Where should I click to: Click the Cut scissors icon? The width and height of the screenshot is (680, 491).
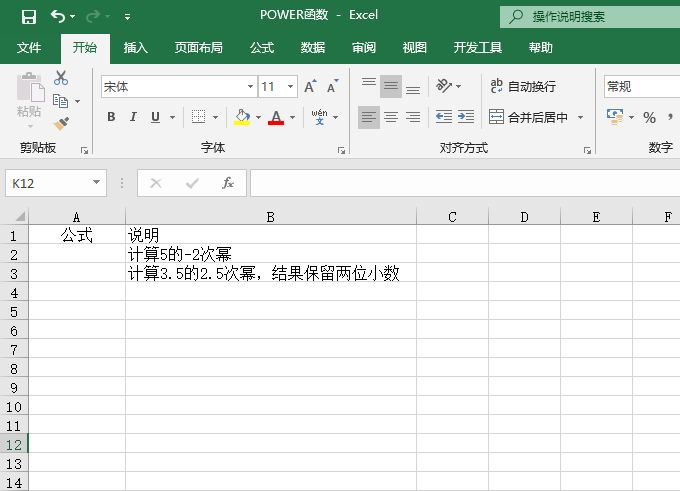click(61, 78)
